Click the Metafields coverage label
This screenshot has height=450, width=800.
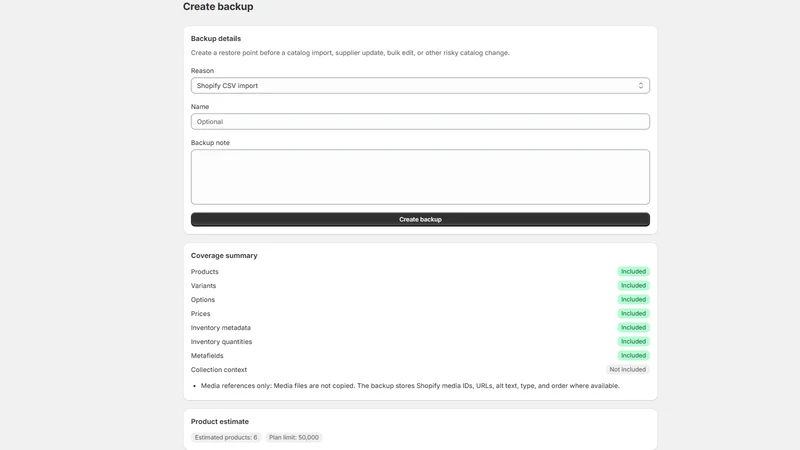[207, 356]
